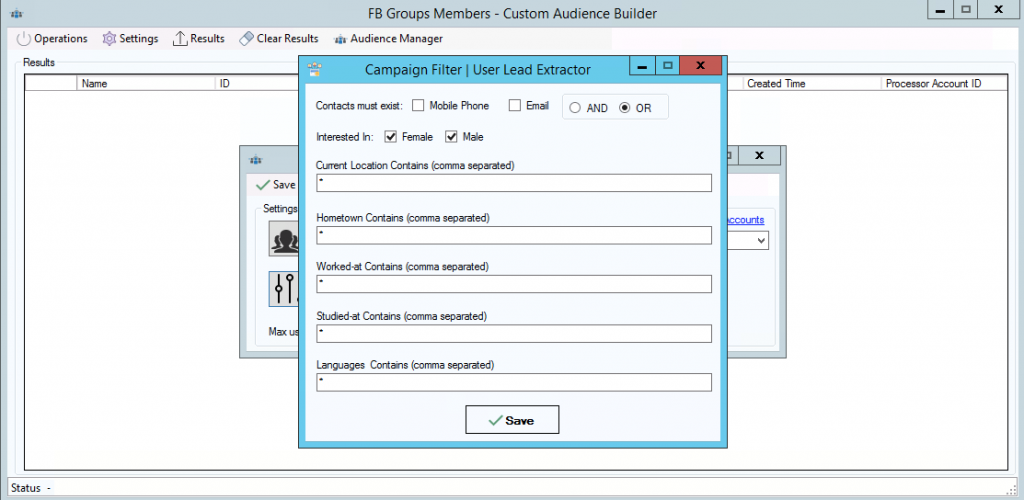
Task: Close the main FB Groups Members window
Action: pyautogui.click(x=999, y=10)
